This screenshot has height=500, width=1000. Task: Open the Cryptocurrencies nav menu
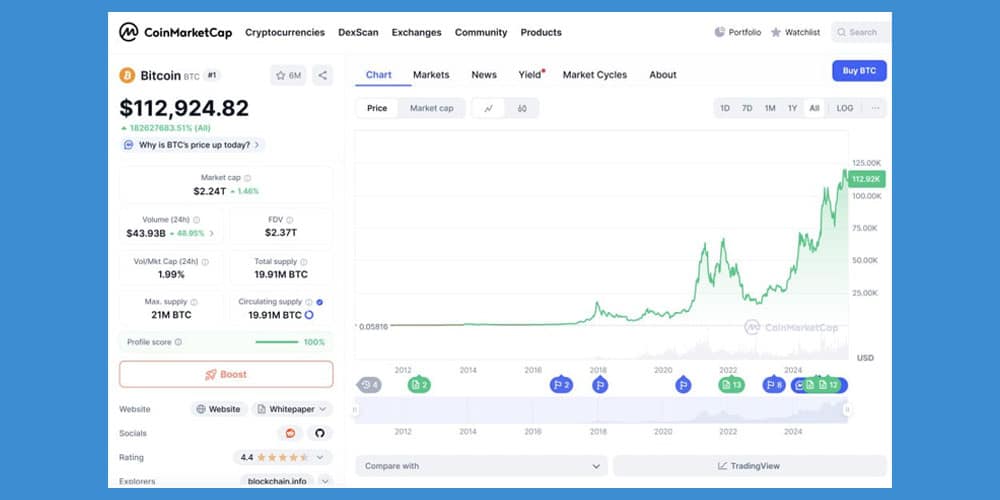click(285, 33)
